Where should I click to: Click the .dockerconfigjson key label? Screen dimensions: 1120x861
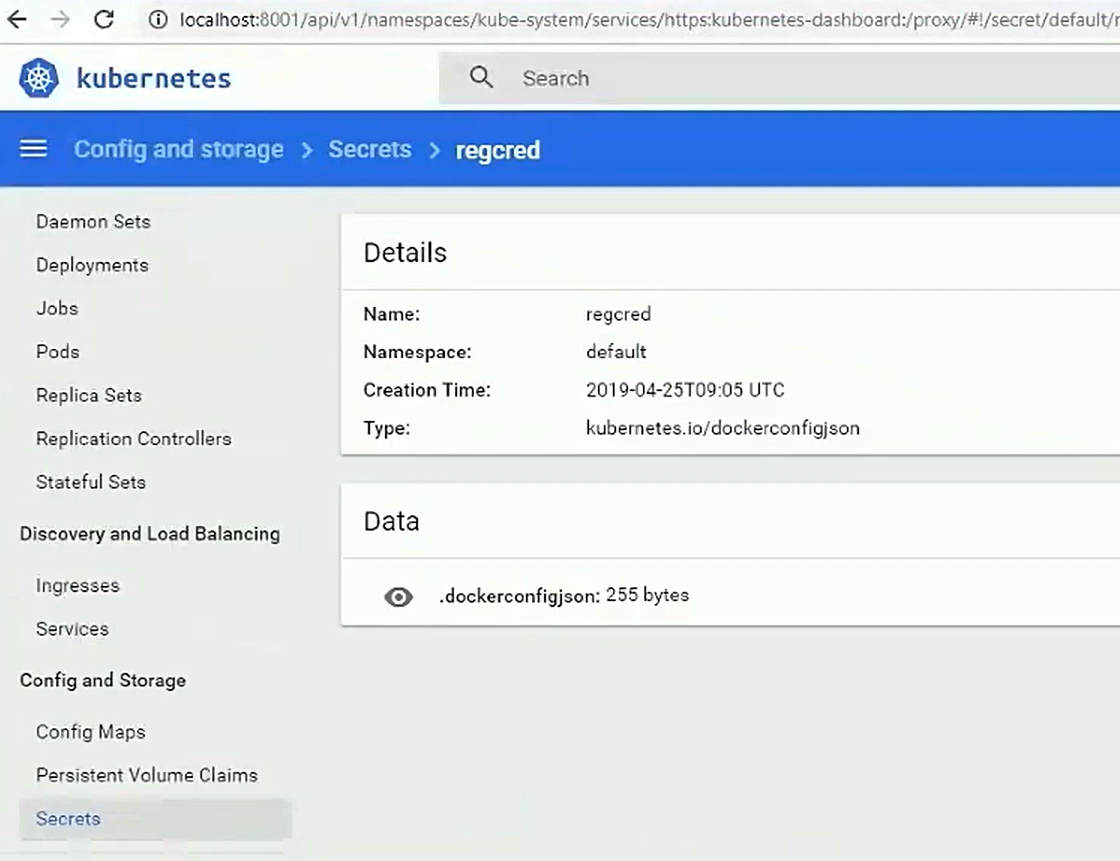click(x=519, y=595)
